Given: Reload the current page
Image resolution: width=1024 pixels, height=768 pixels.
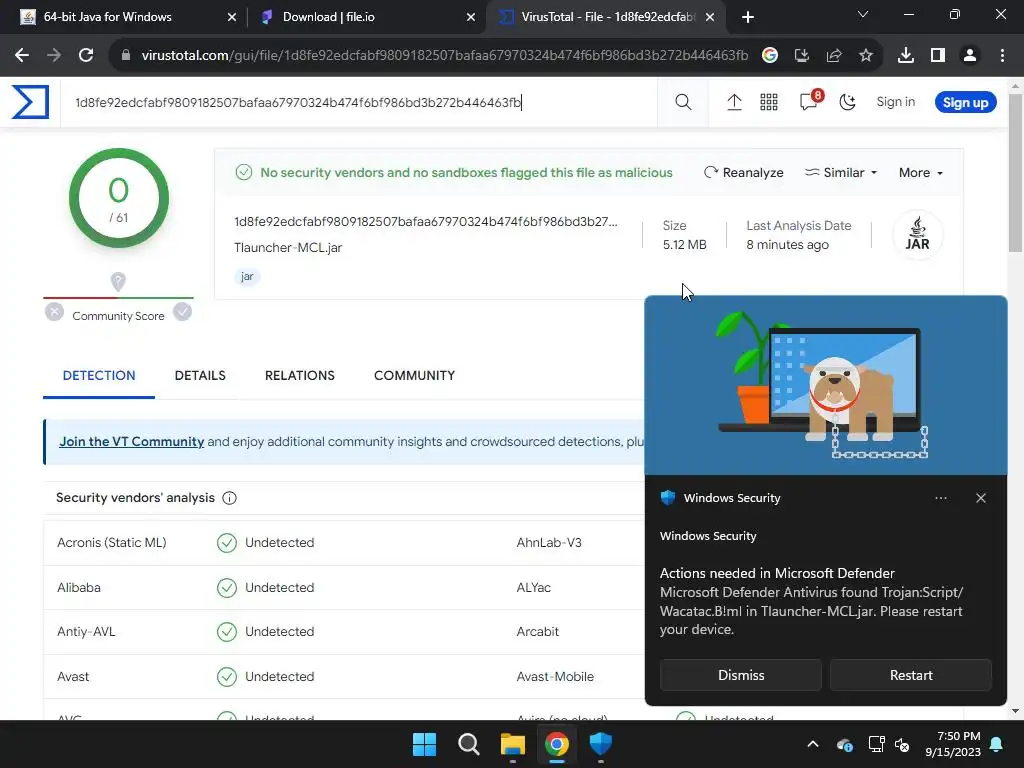Looking at the screenshot, I should coord(86,56).
